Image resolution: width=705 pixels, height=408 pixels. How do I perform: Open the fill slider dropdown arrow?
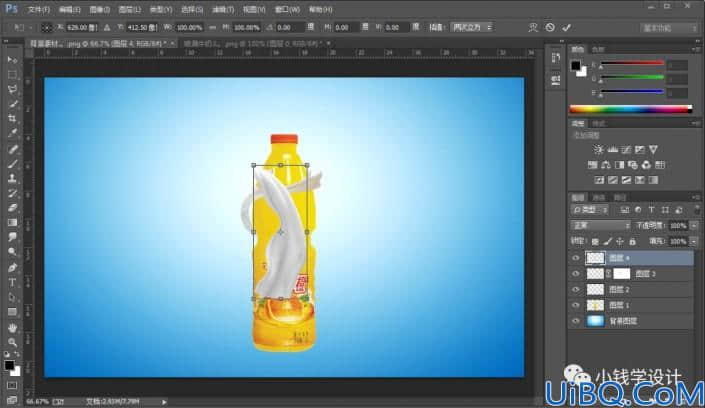point(694,242)
